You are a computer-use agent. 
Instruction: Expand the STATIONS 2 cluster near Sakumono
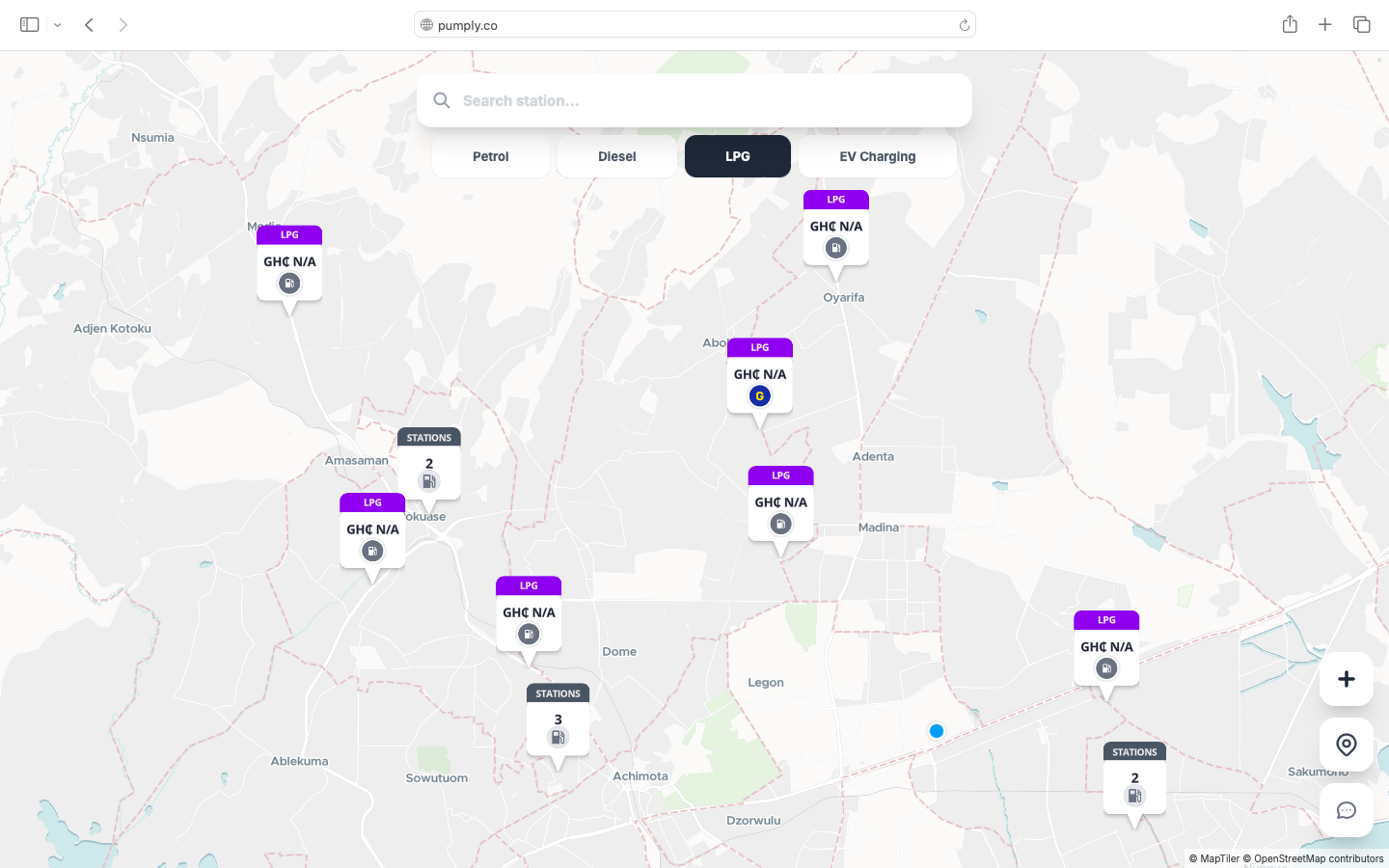[x=1134, y=780]
